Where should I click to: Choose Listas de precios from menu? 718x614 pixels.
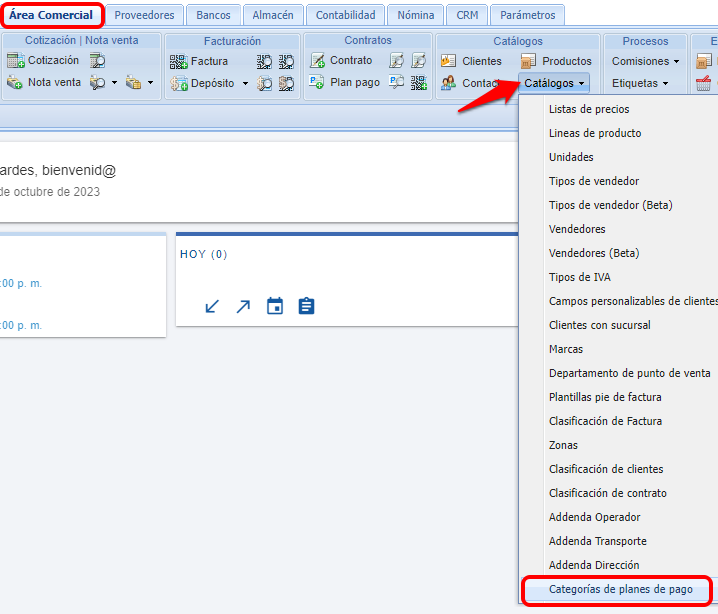589,109
